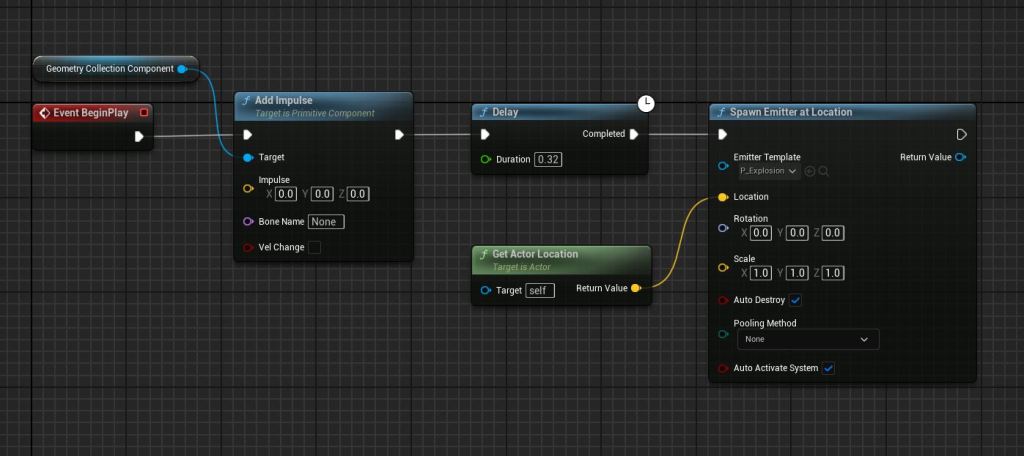Open the Pooling Method dropdown
Image resolution: width=1024 pixels, height=456 pixels.
click(x=807, y=339)
